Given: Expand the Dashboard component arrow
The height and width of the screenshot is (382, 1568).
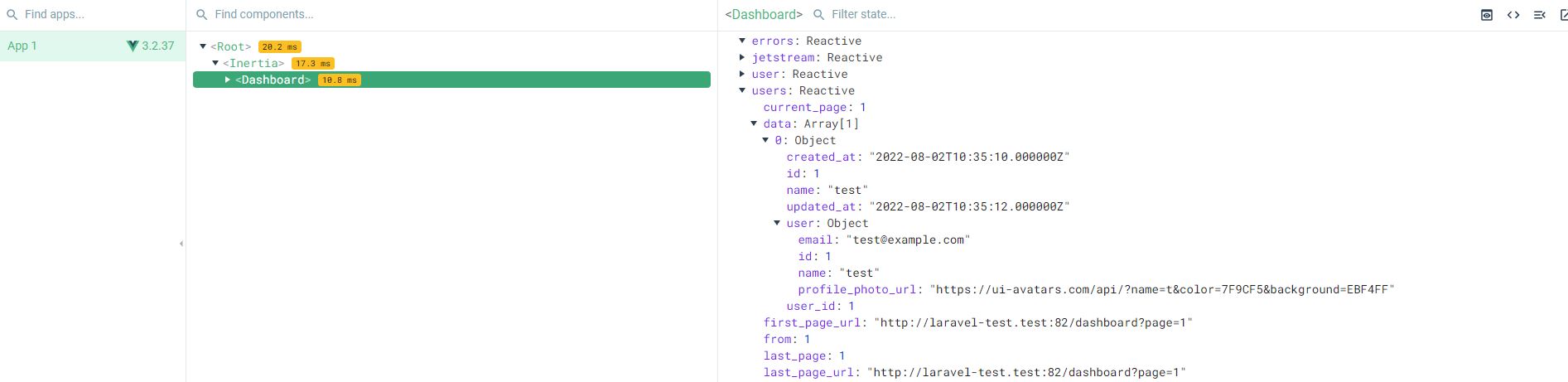Looking at the screenshot, I should pyautogui.click(x=228, y=80).
